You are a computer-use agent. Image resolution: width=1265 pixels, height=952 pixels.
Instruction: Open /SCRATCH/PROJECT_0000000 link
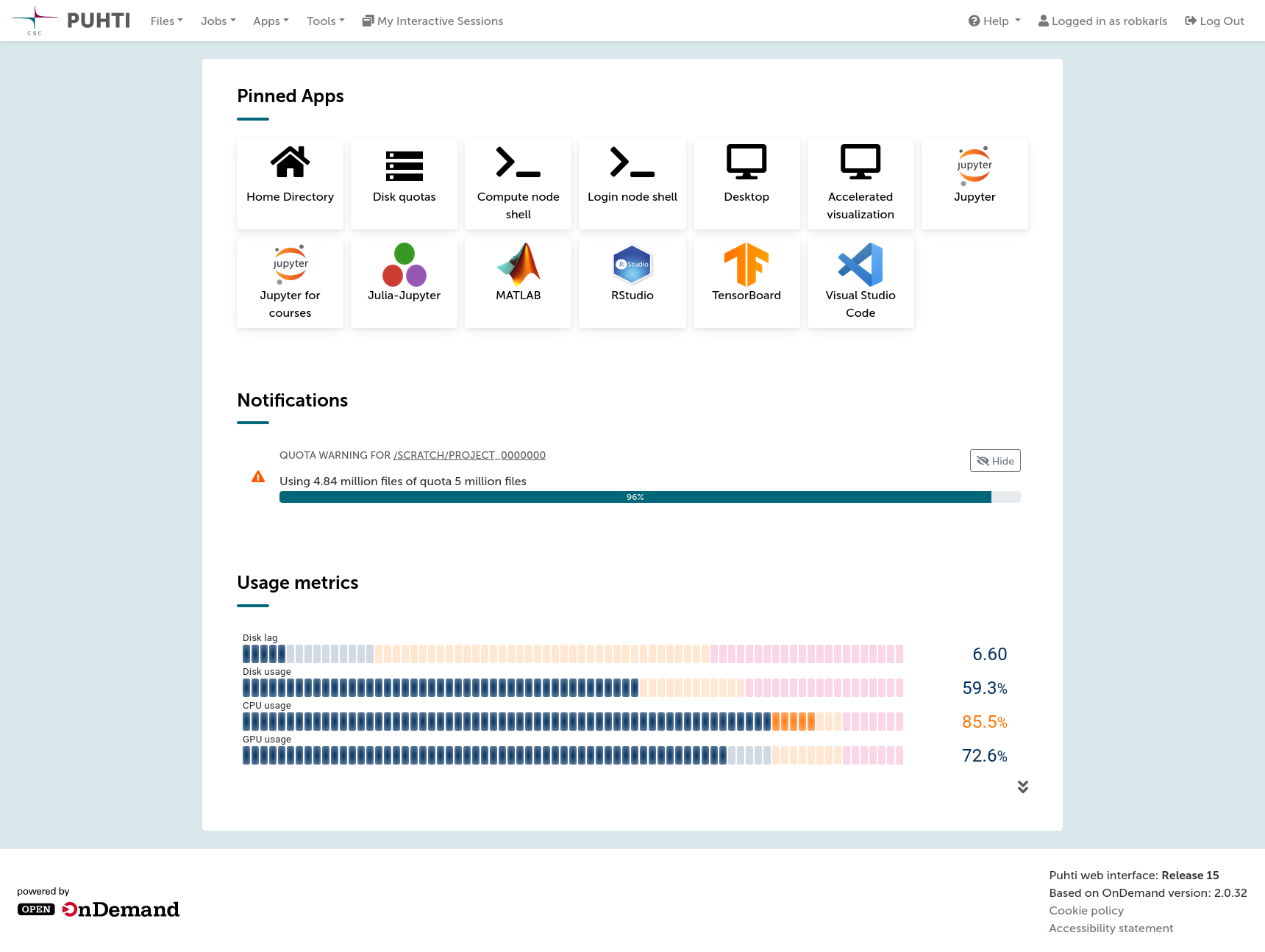pyautogui.click(x=469, y=455)
